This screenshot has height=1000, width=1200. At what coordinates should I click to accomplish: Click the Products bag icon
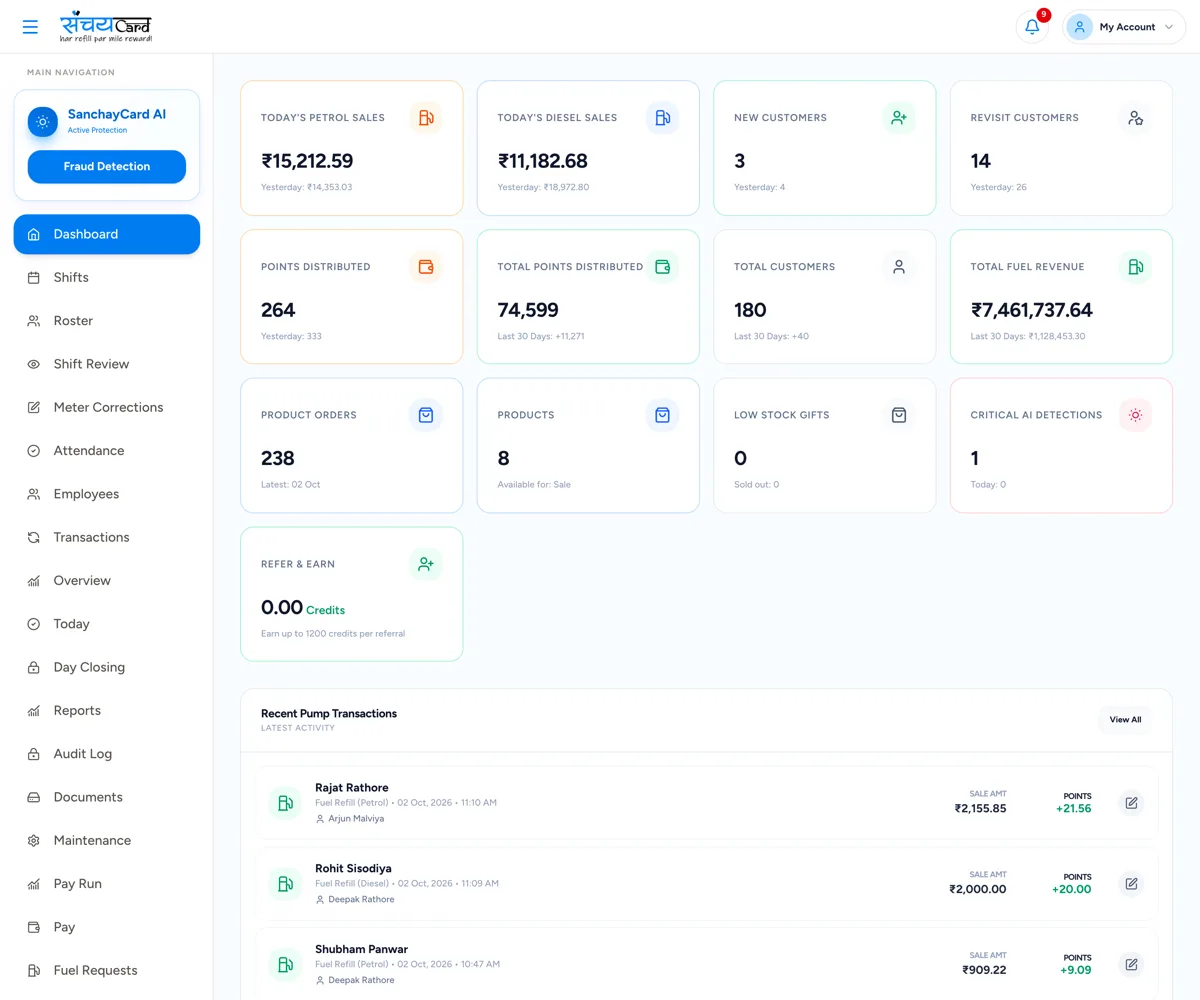(662, 415)
